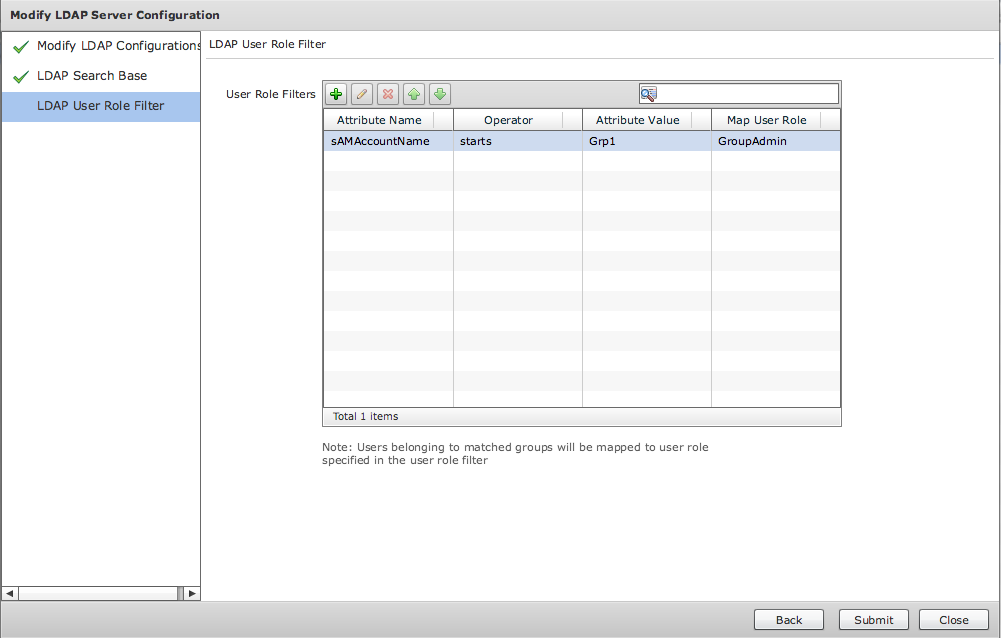Image resolution: width=1001 pixels, height=638 pixels.
Task: Select the 'starts' operator cell
Action: 518,141
